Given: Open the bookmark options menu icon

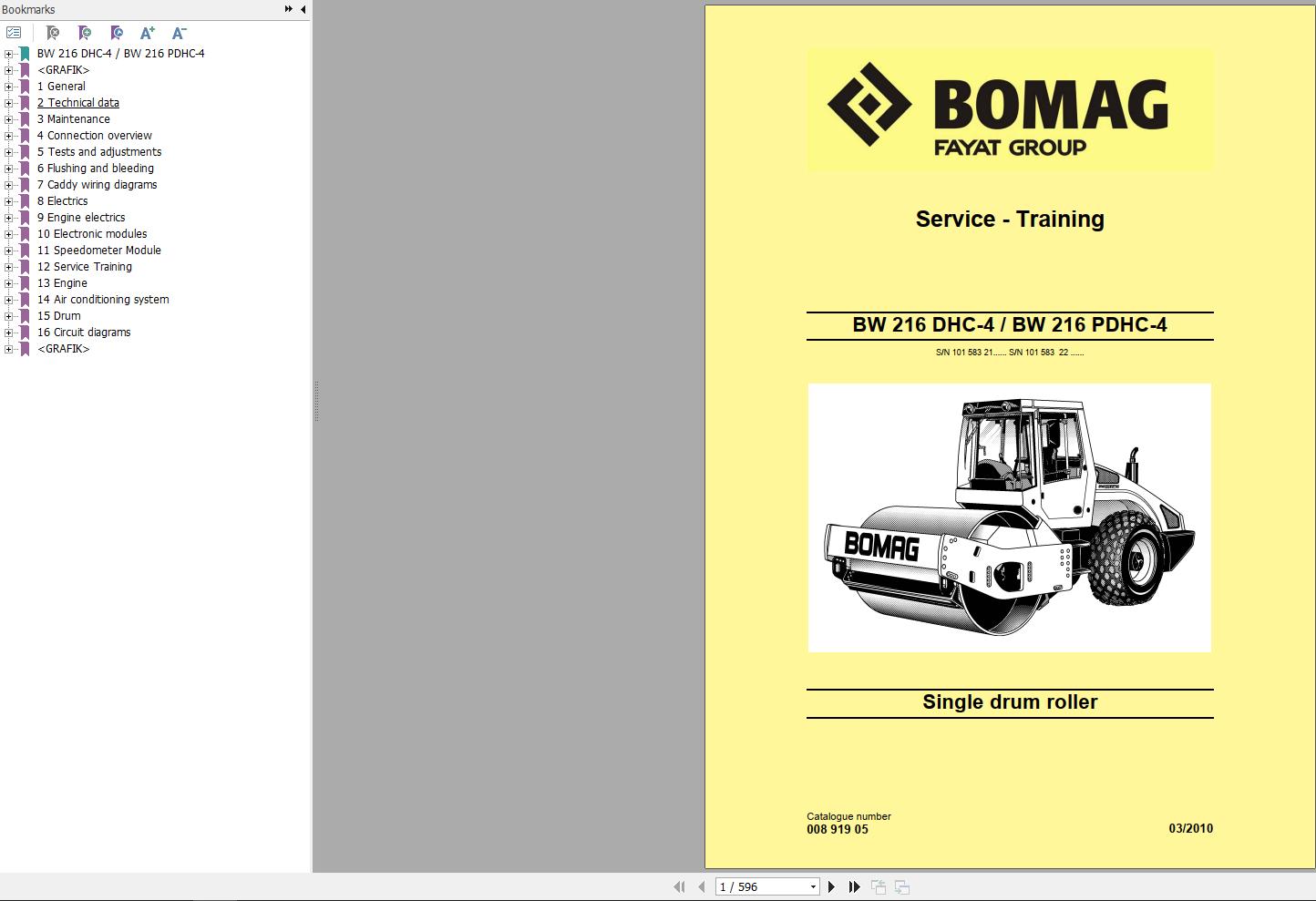Looking at the screenshot, I should tap(13, 31).
